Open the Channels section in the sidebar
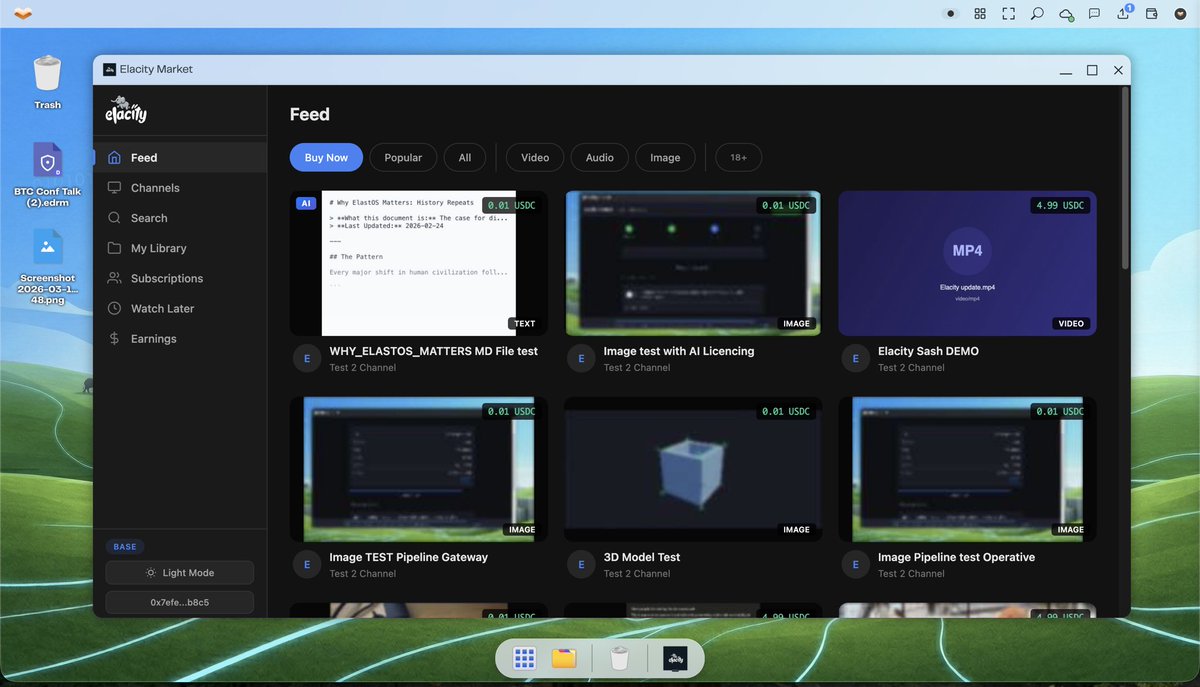The width and height of the screenshot is (1200, 687). (x=181, y=188)
